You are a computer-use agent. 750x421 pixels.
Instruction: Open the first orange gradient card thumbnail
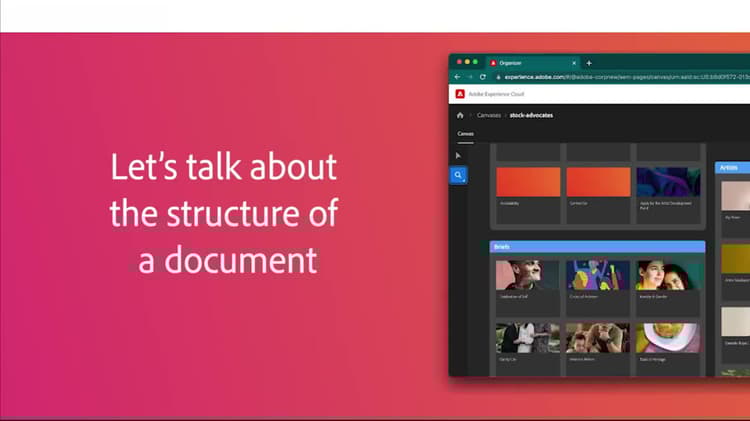click(x=528, y=182)
